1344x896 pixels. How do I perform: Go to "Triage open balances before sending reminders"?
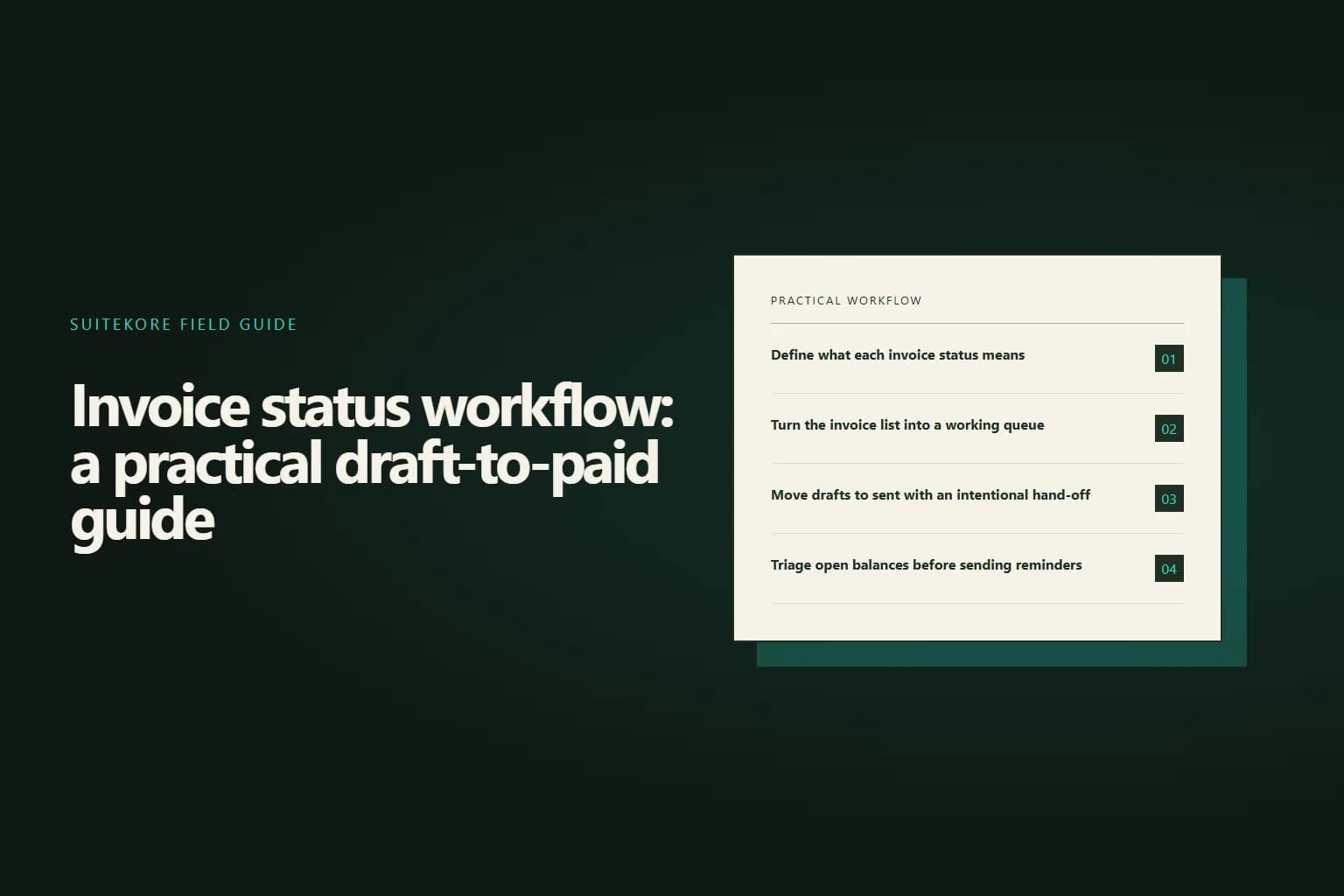(926, 565)
